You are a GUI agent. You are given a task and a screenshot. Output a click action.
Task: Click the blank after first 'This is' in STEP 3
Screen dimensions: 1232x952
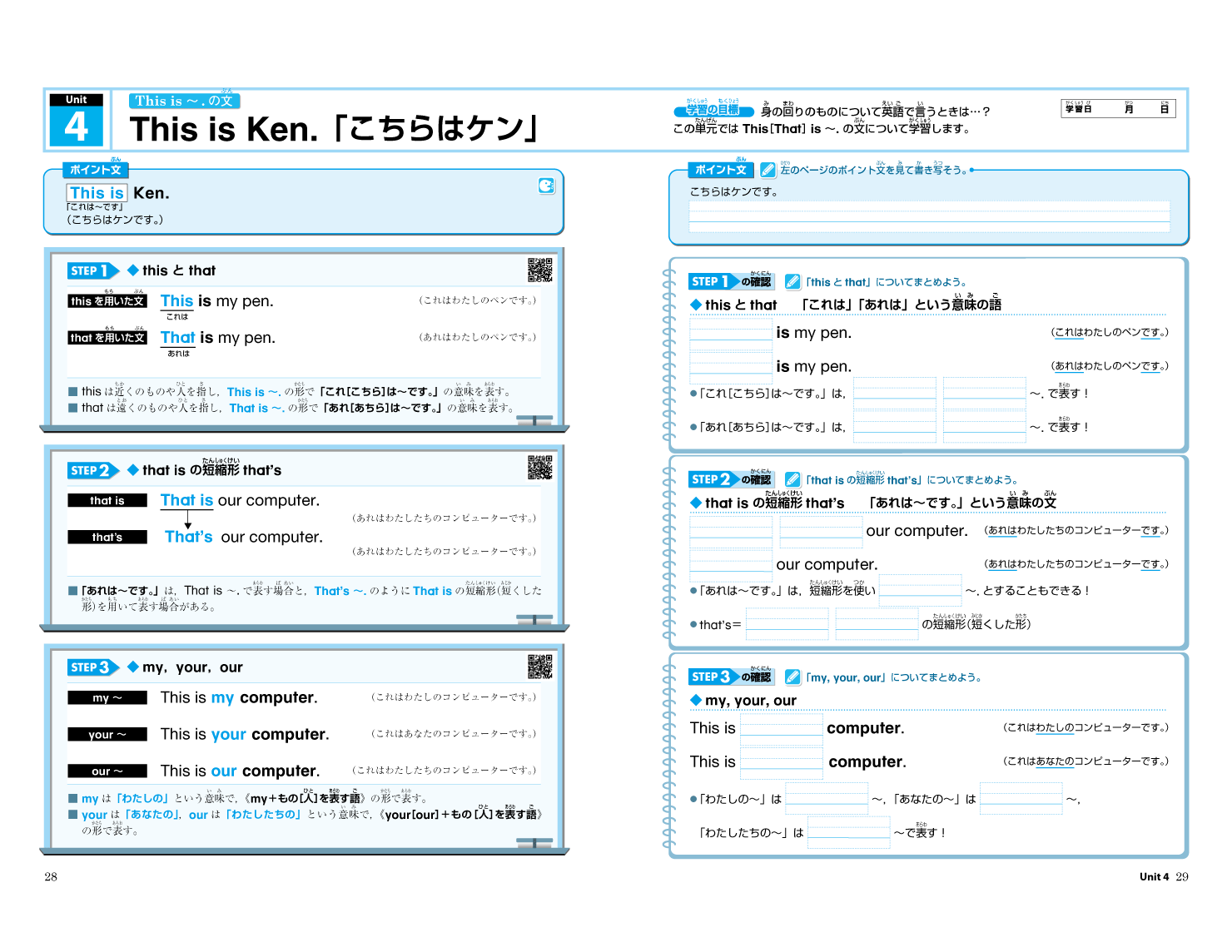[781, 729]
